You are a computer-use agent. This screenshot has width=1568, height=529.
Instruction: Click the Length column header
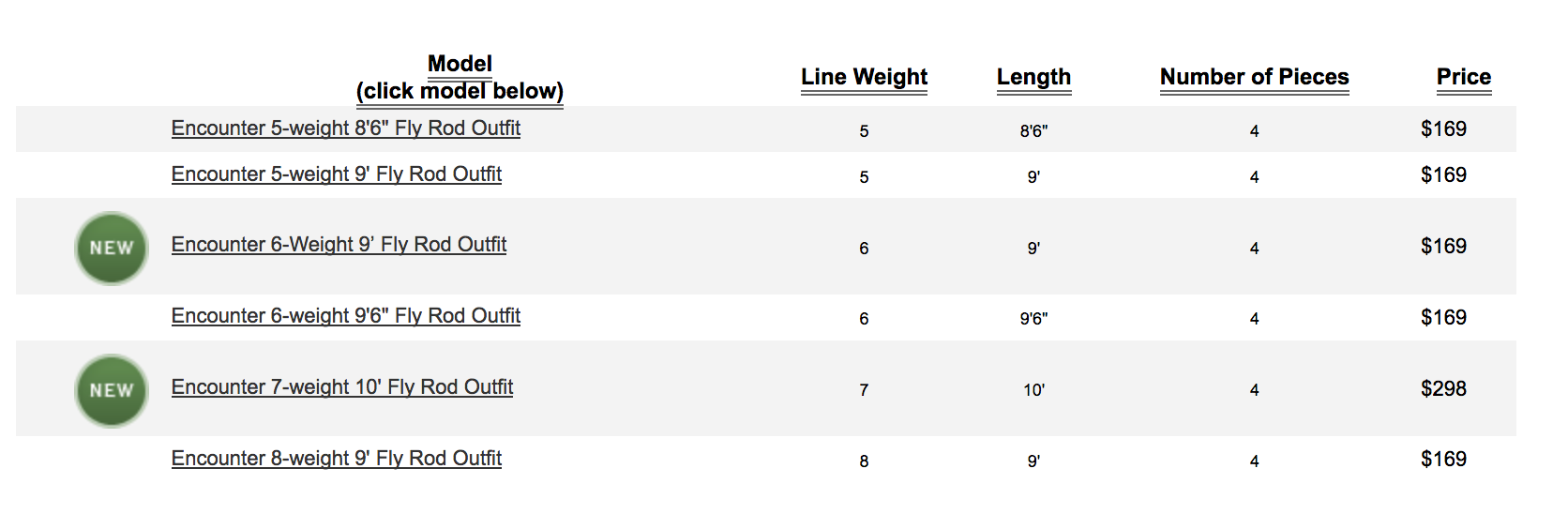(1033, 77)
